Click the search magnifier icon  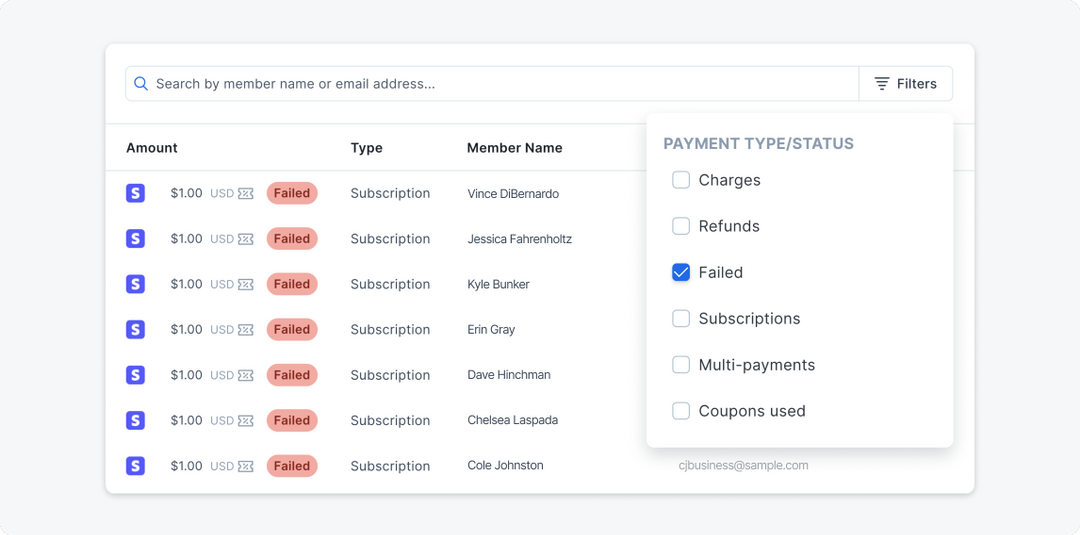click(x=141, y=84)
